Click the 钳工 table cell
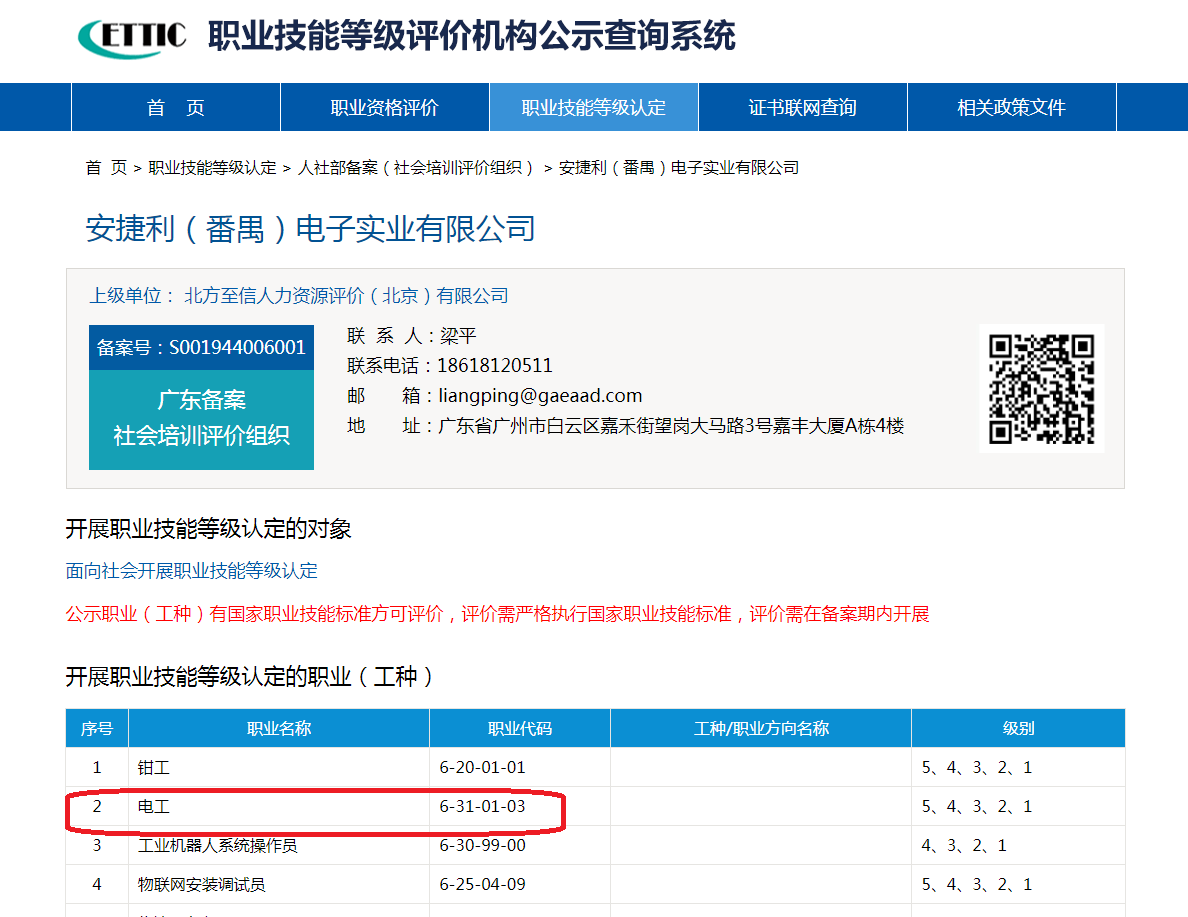1188x917 pixels. (x=279, y=768)
